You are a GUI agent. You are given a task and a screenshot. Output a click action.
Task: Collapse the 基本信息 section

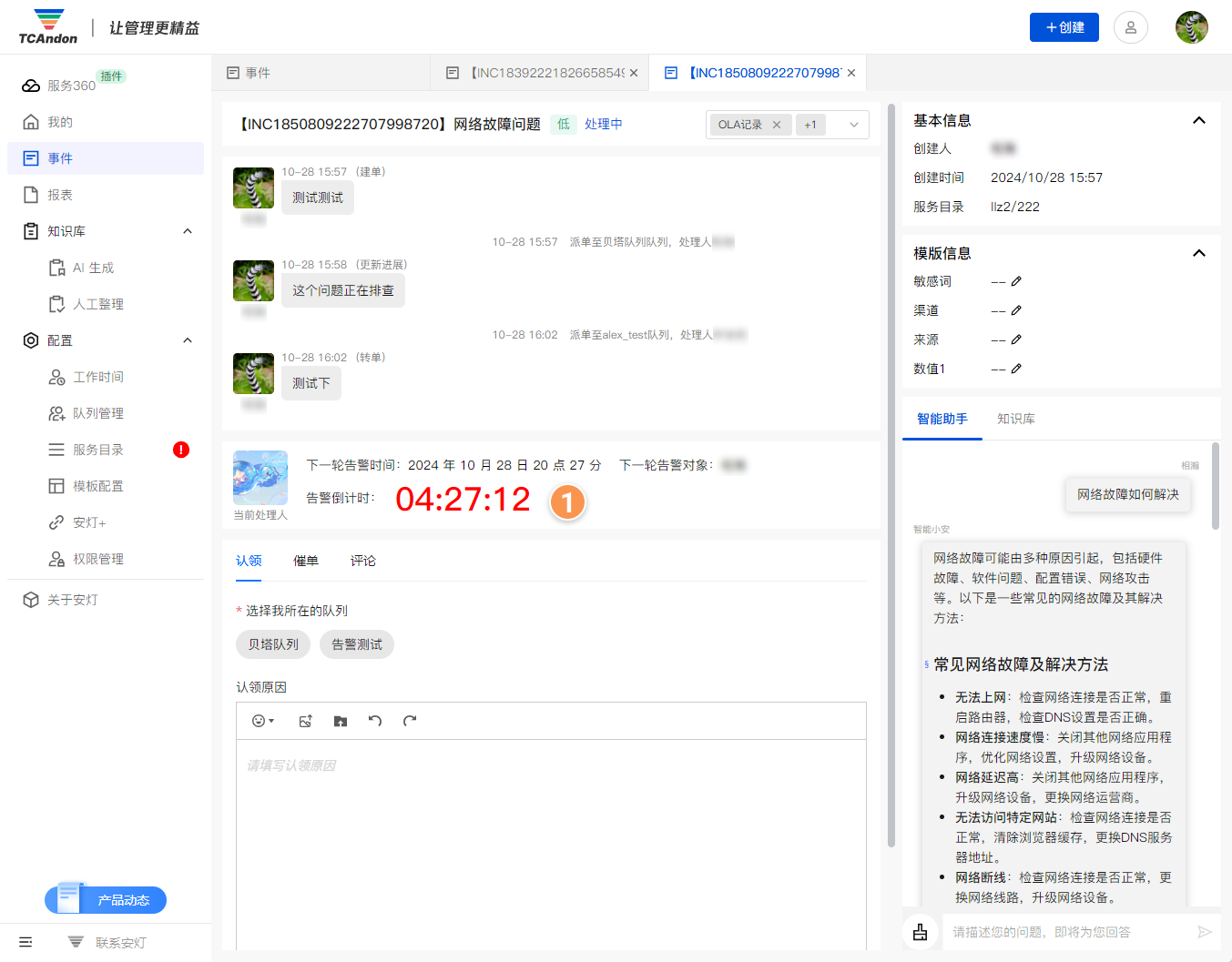[1198, 120]
